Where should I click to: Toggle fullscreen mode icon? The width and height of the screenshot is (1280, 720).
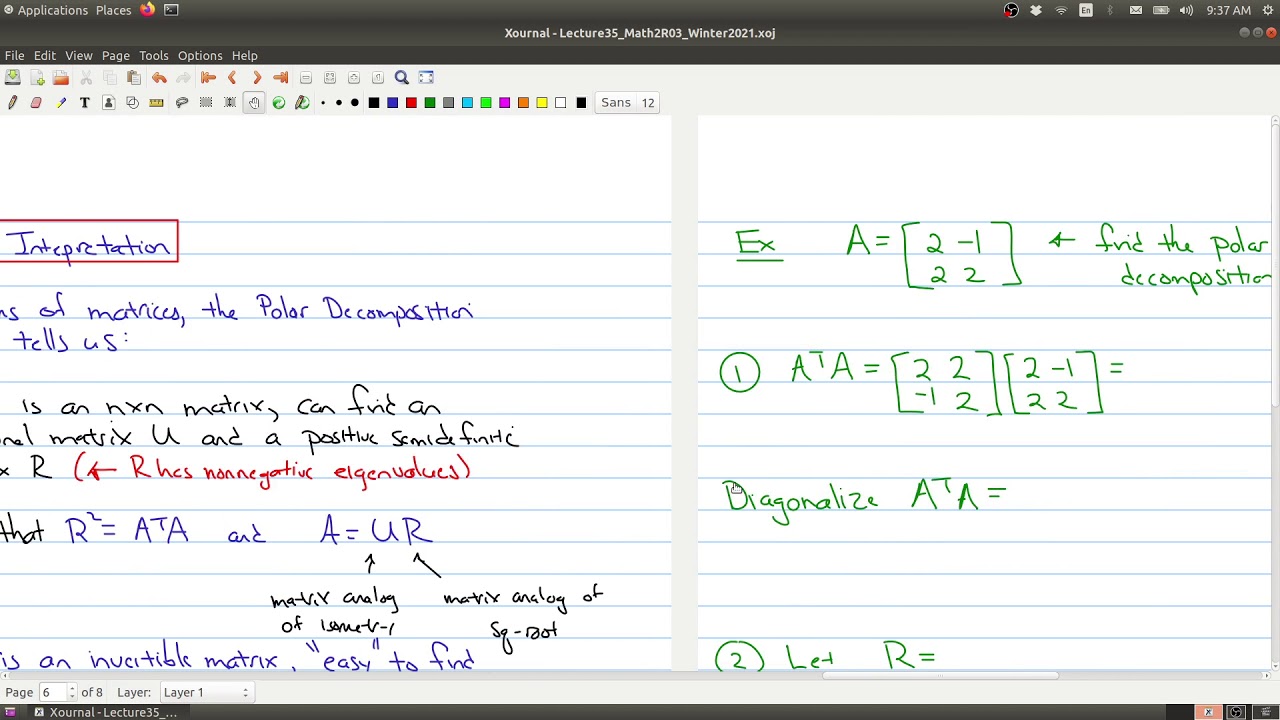426,78
